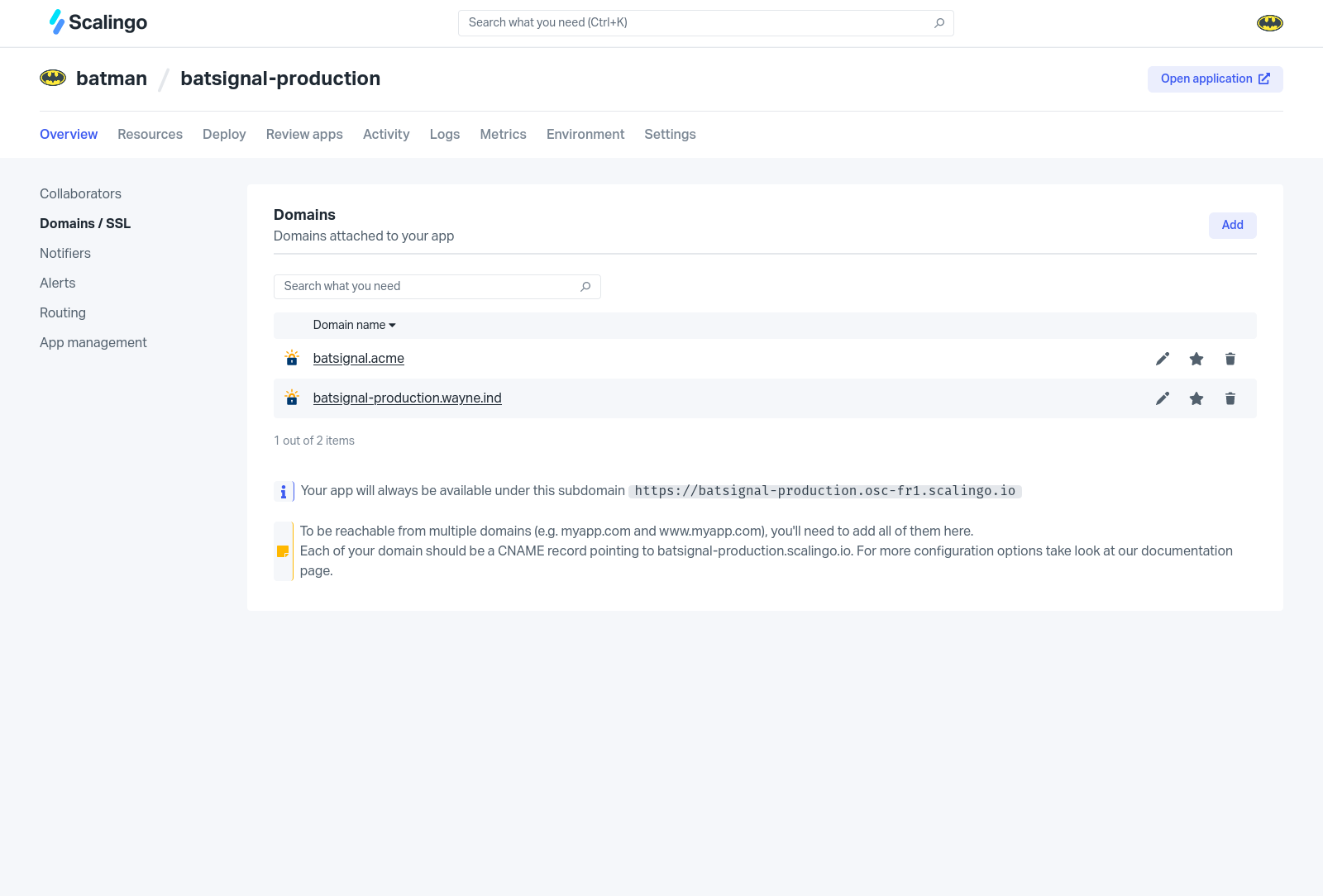The width and height of the screenshot is (1323, 896).
Task: Delete the batsignal-production.wayne.ind domain
Action: (1230, 398)
